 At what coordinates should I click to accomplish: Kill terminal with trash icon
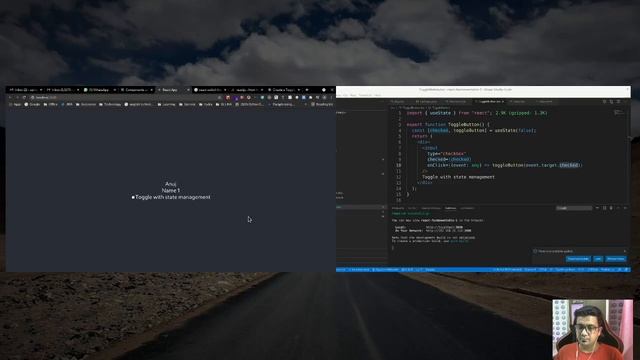(611, 208)
